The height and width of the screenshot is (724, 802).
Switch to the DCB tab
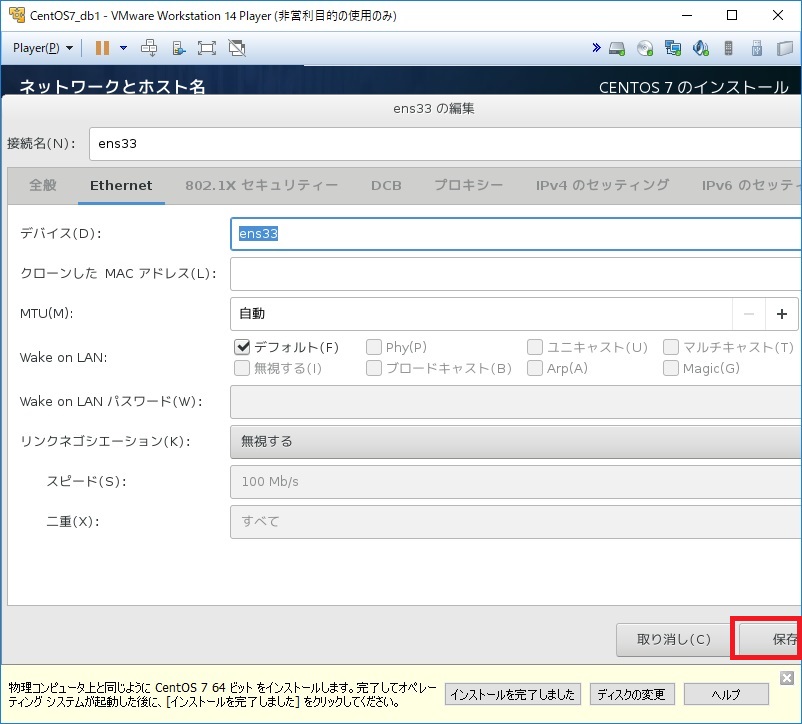point(386,185)
